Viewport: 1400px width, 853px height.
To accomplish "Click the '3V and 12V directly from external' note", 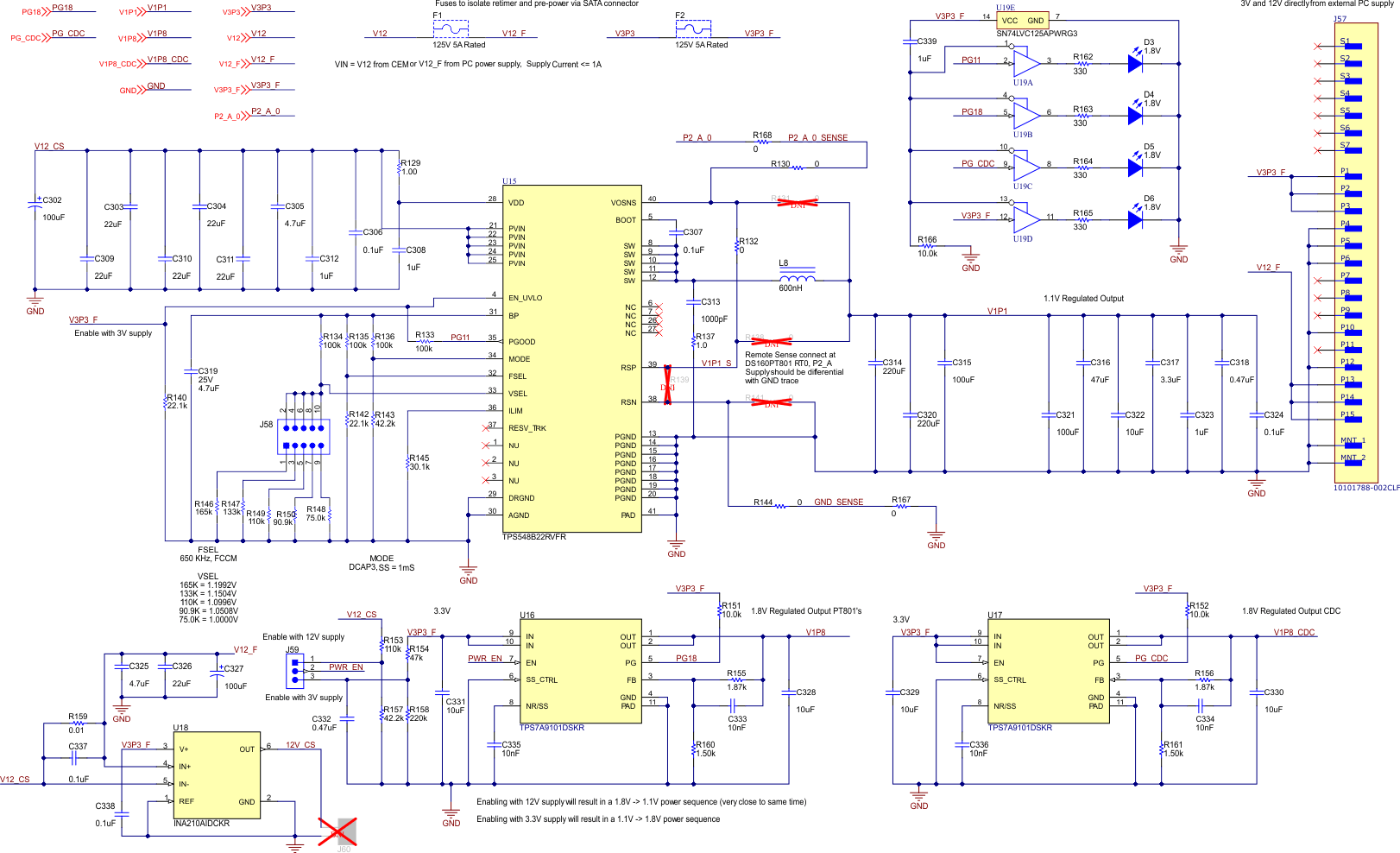I will (x=1317, y=4).
